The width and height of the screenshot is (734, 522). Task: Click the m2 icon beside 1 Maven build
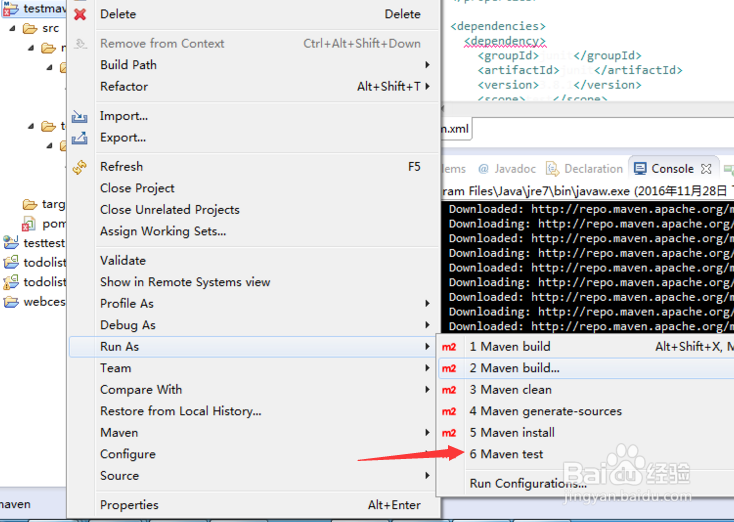(x=449, y=347)
